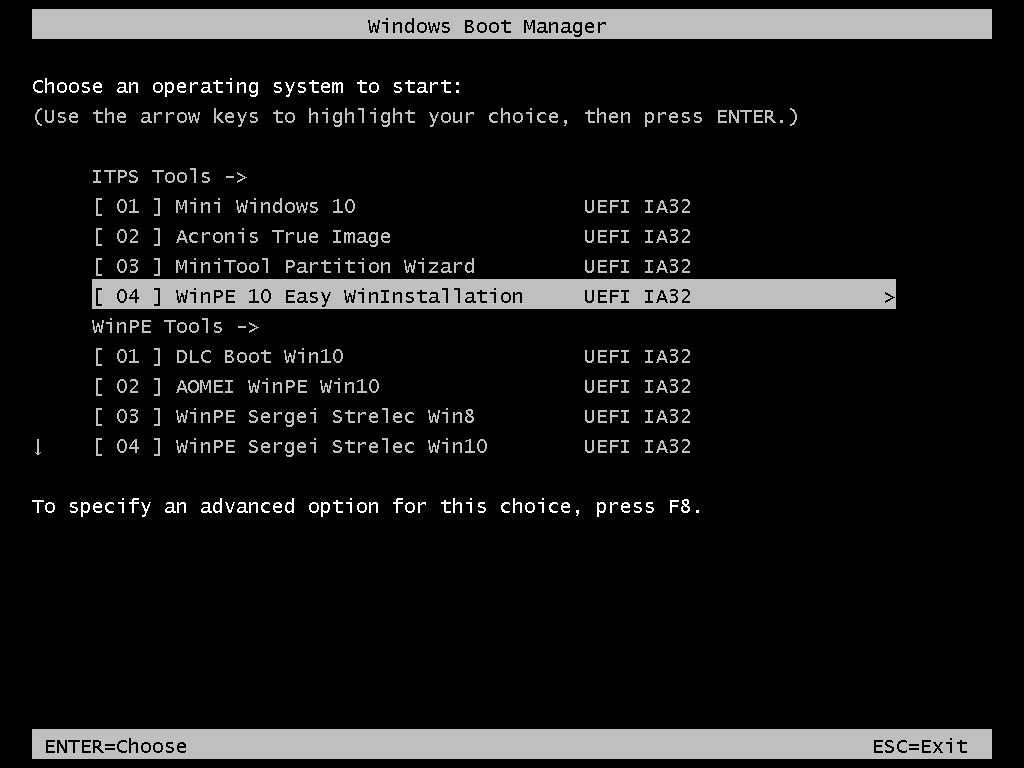Click the down arrow scroll indicator
Screen dimensions: 1024x768
click(38, 447)
